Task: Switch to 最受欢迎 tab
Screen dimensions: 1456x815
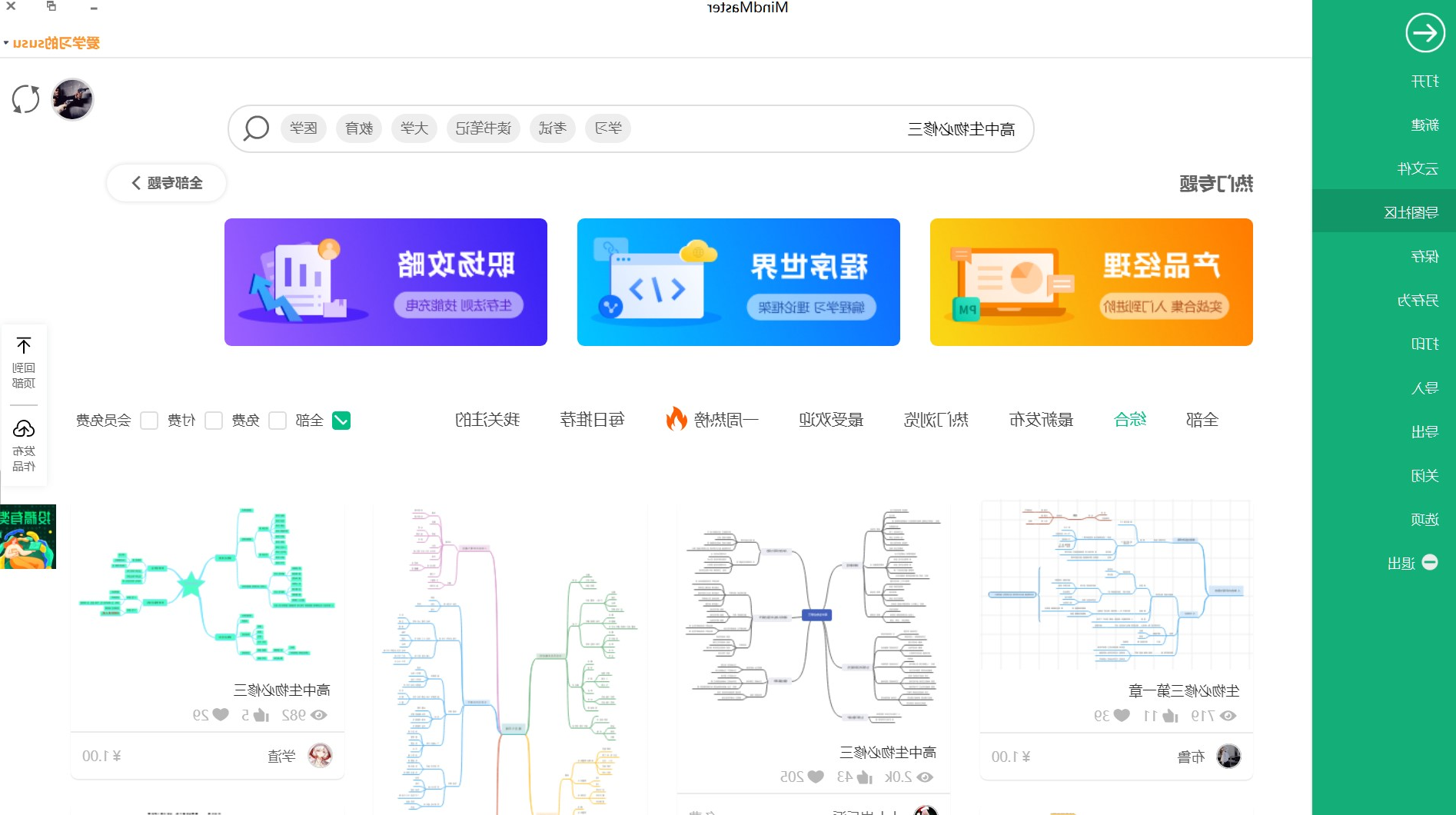Action: 831,419
